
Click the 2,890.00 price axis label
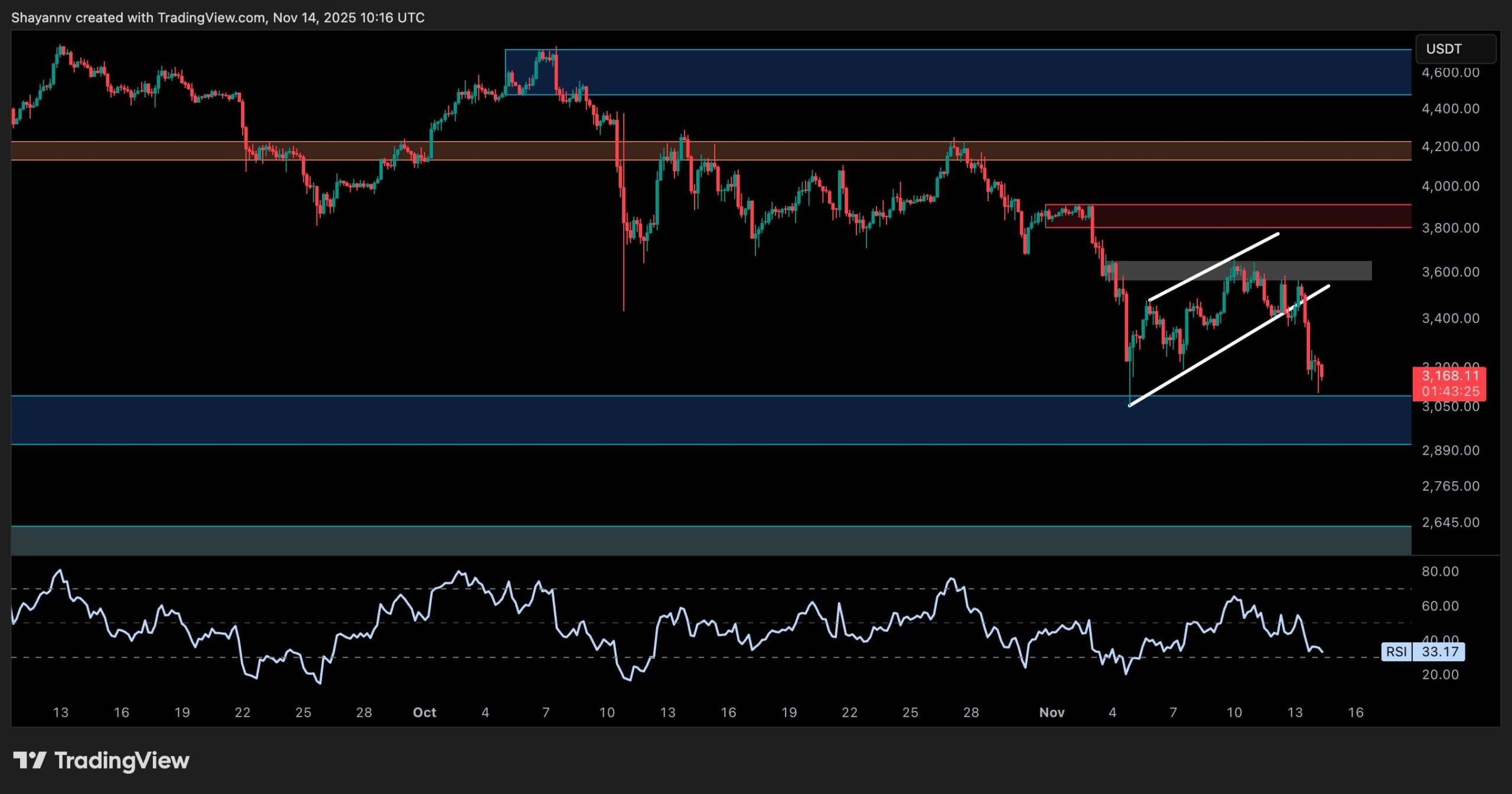tap(1450, 450)
